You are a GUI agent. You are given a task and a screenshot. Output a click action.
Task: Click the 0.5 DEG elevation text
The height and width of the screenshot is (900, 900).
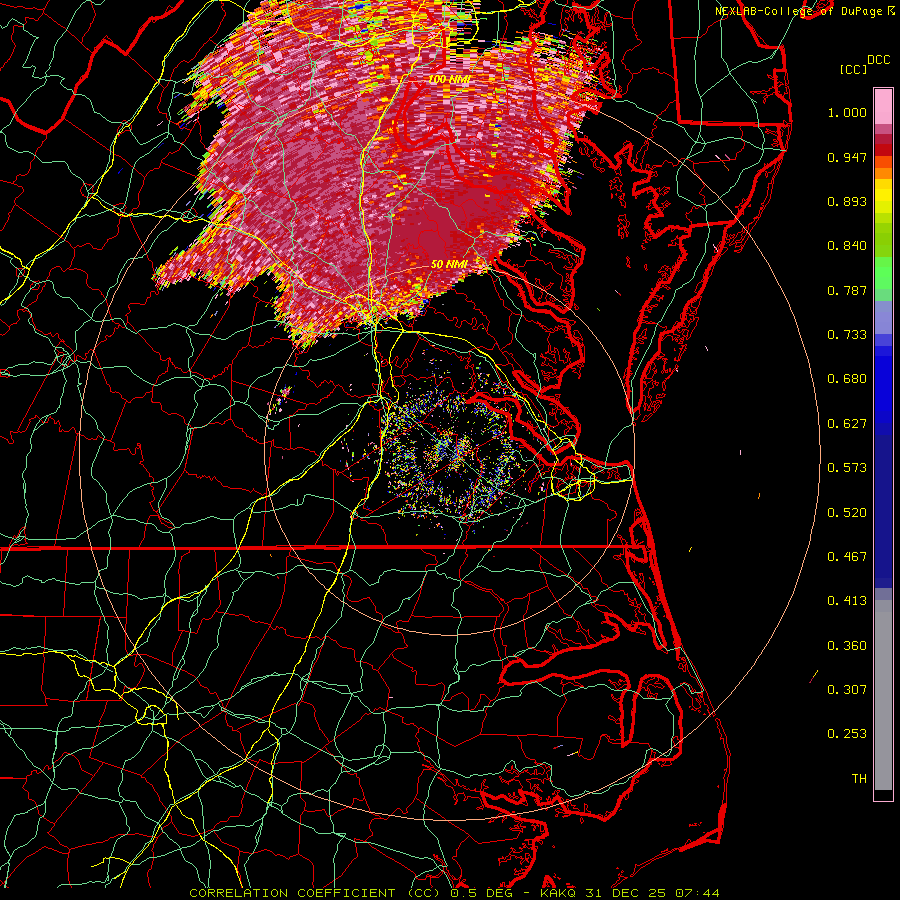[481, 893]
